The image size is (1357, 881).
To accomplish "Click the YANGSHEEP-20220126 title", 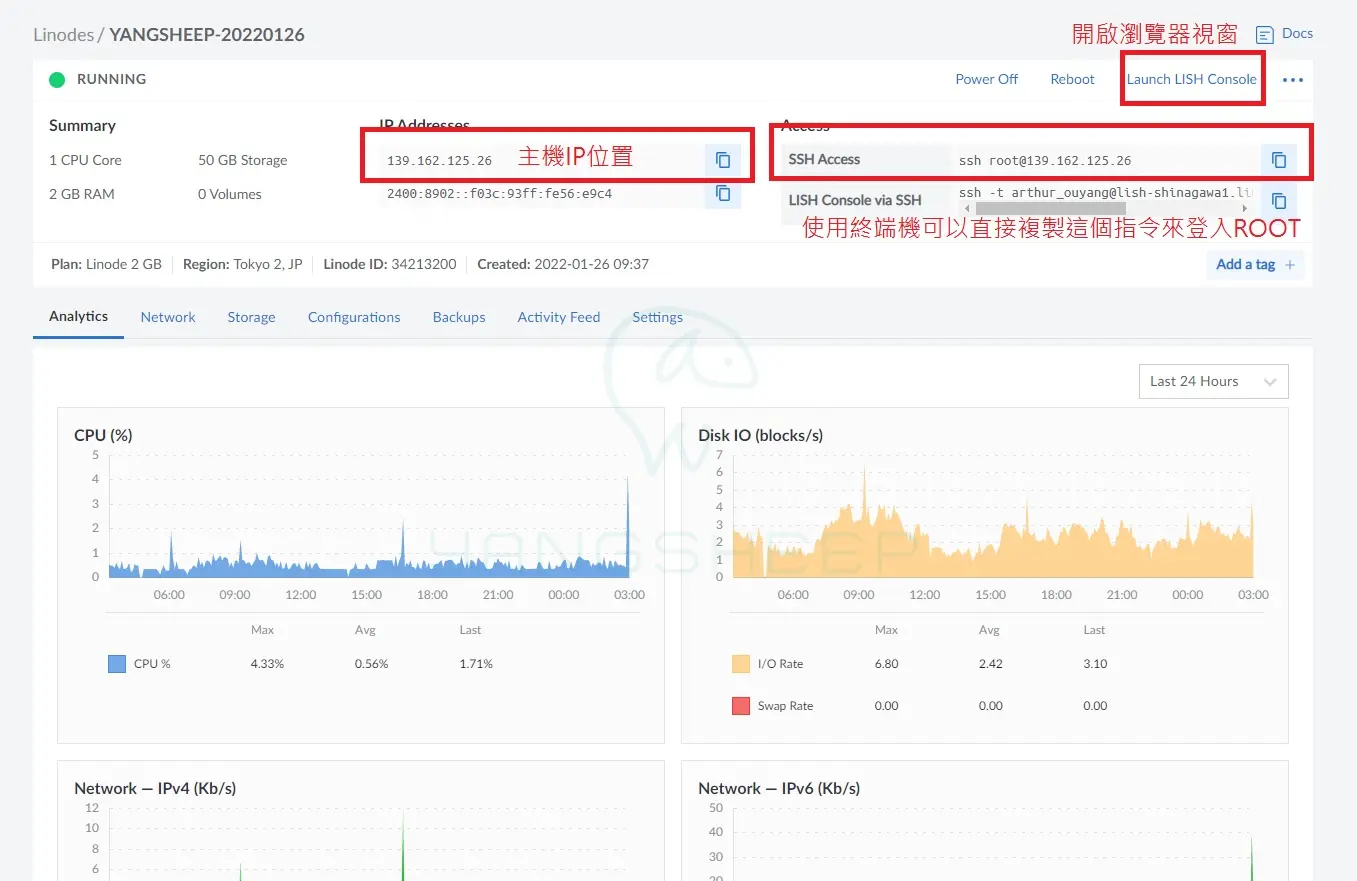I will pyautogui.click(x=207, y=35).
